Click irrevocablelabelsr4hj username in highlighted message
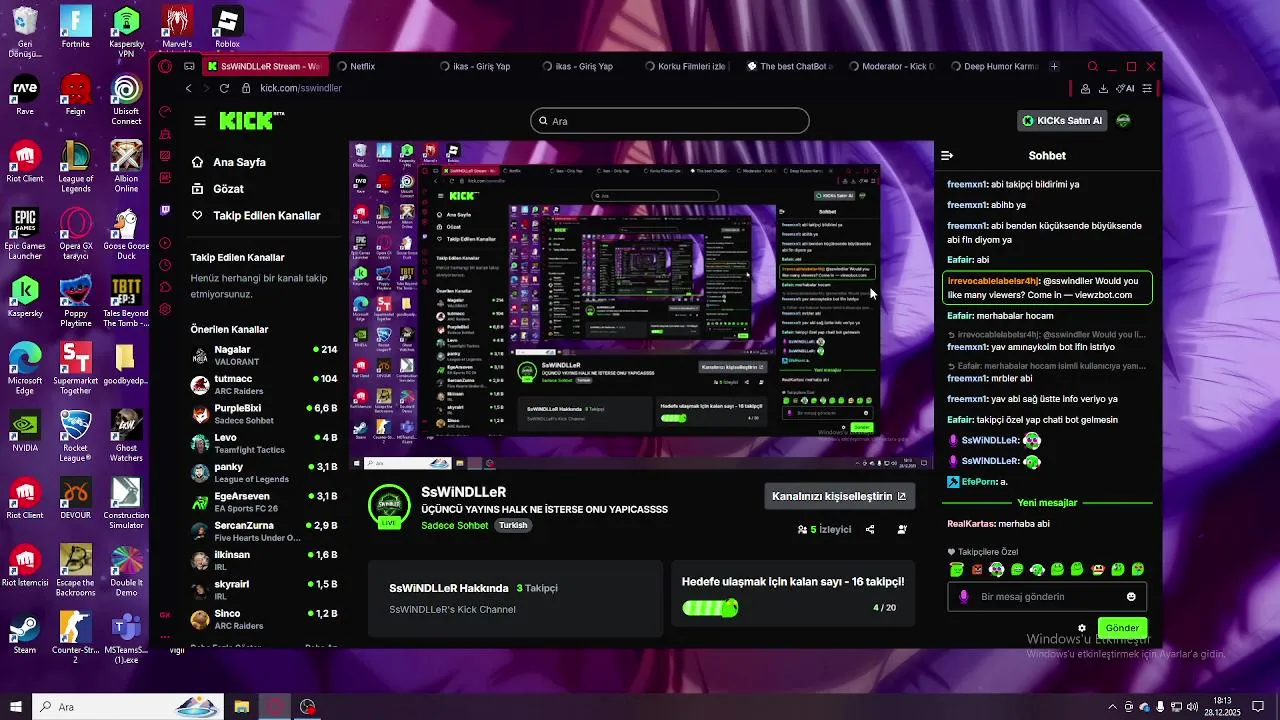 (x=993, y=281)
